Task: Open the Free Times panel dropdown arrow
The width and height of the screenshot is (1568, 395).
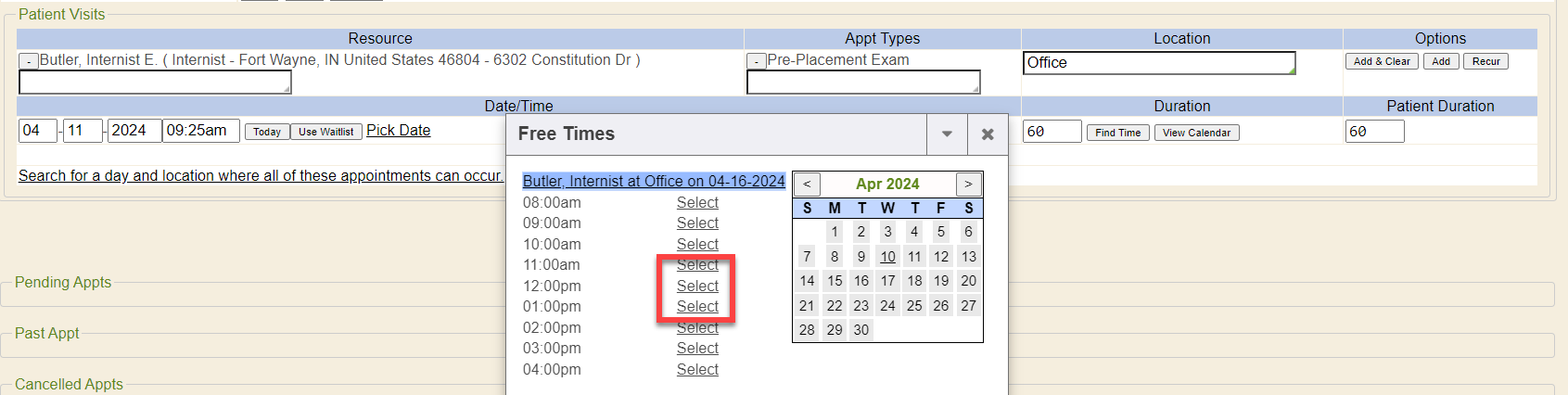Action: click(947, 134)
